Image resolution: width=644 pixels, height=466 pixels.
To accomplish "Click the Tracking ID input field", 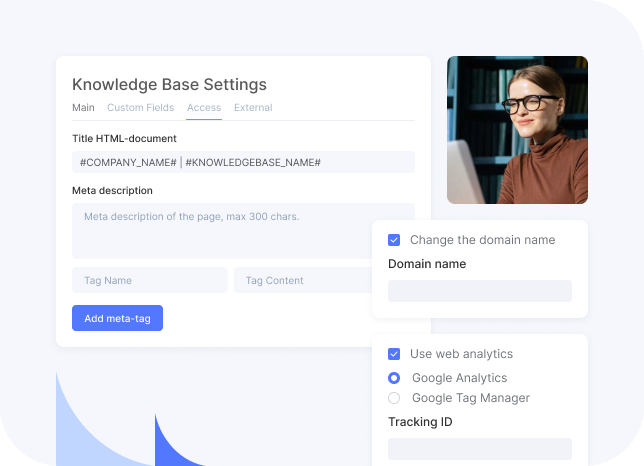I will (479, 449).
